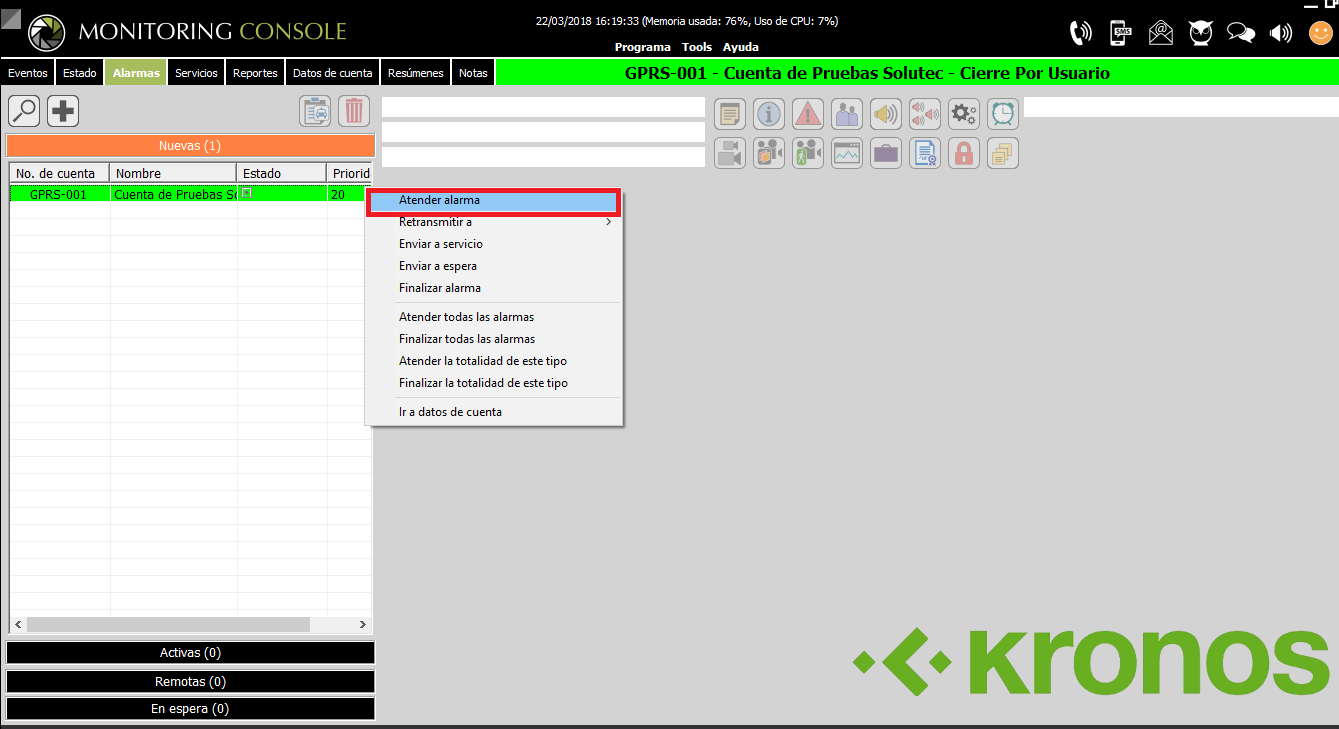Click the clipboard with car report icon

coord(316,111)
